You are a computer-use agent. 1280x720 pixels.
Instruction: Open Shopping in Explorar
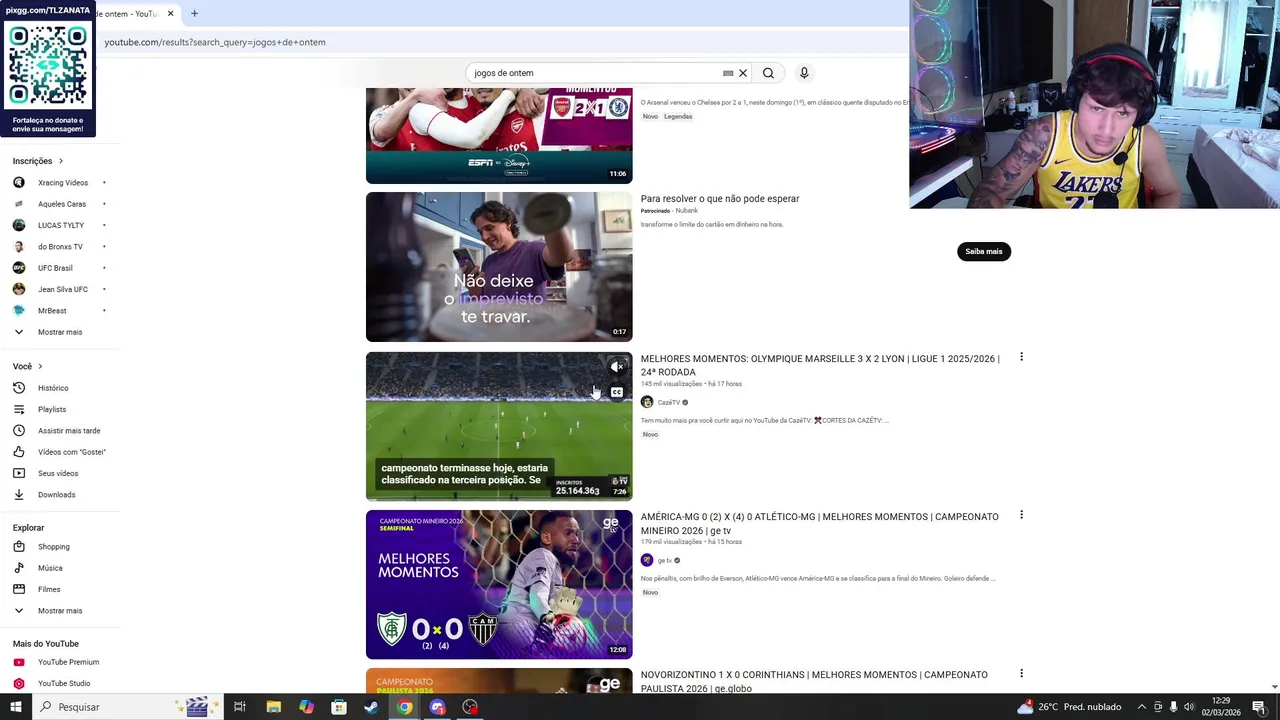54,547
